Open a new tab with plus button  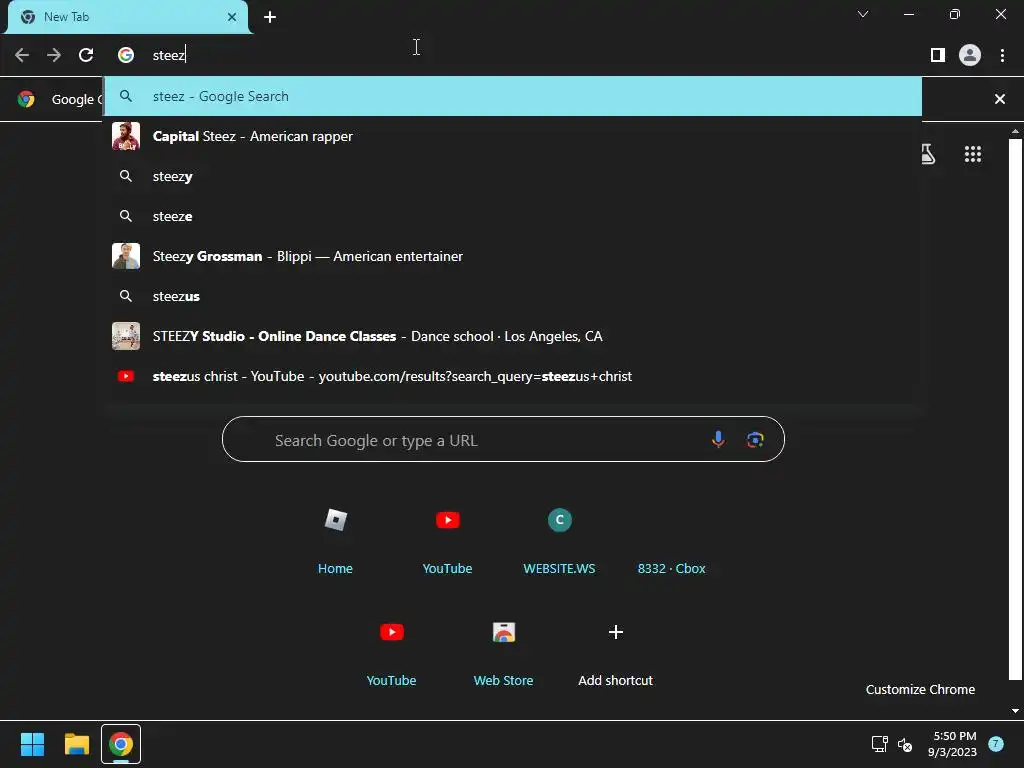(x=270, y=17)
